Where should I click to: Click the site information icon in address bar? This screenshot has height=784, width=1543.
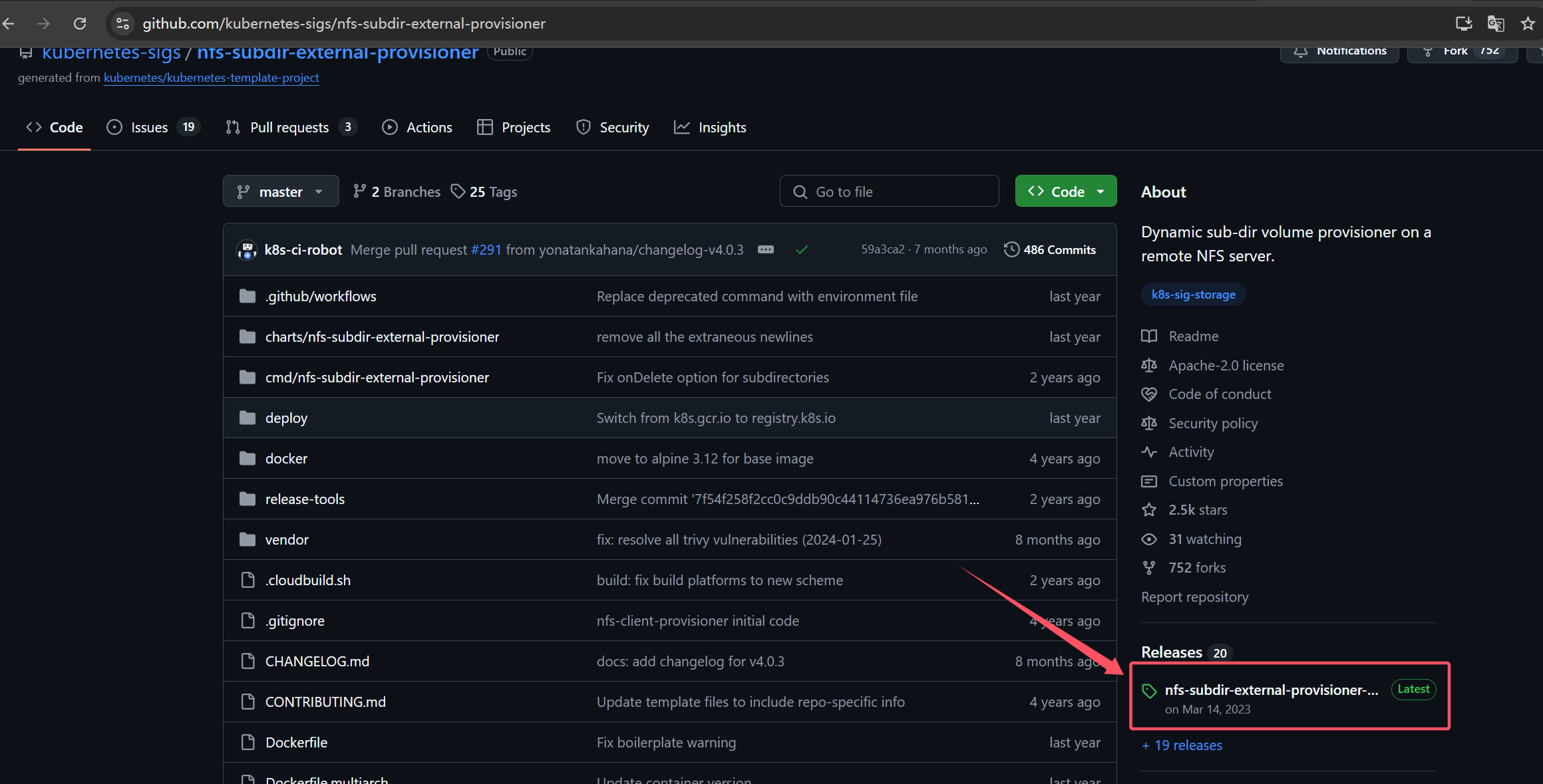click(x=122, y=24)
